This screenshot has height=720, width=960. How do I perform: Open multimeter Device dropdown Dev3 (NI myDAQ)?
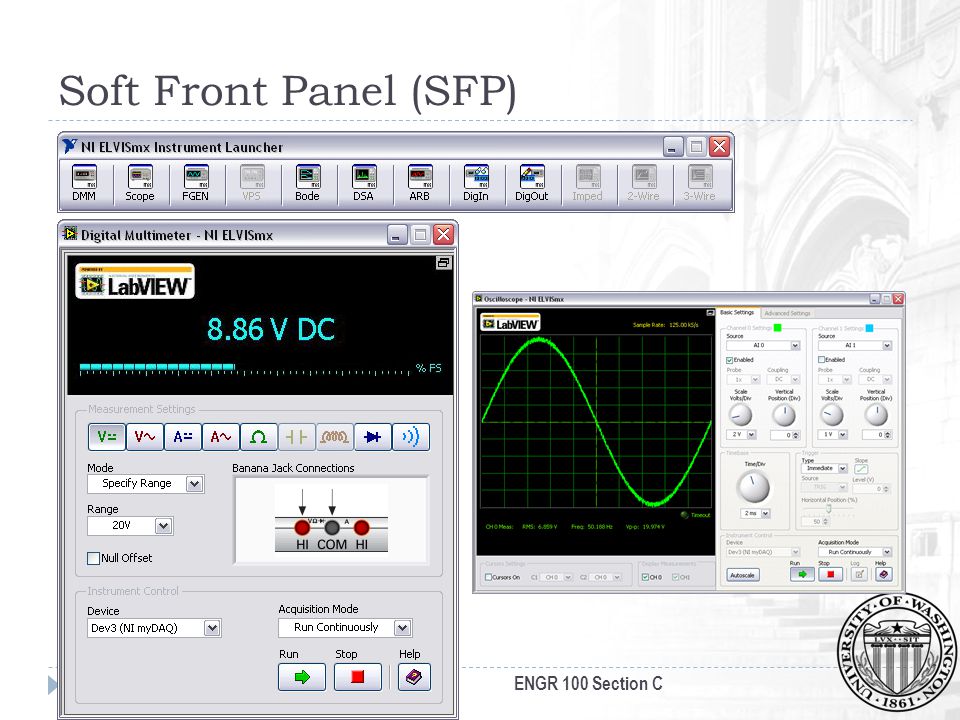[154, 628]
